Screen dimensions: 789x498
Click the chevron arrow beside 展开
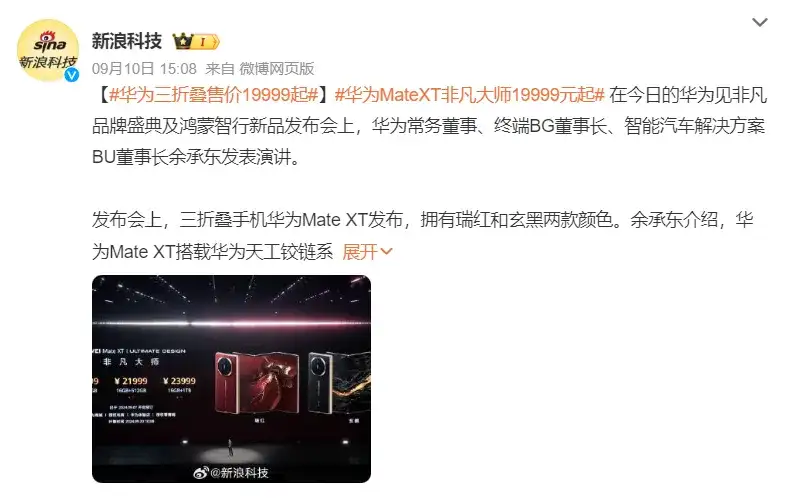pos(386,252)
